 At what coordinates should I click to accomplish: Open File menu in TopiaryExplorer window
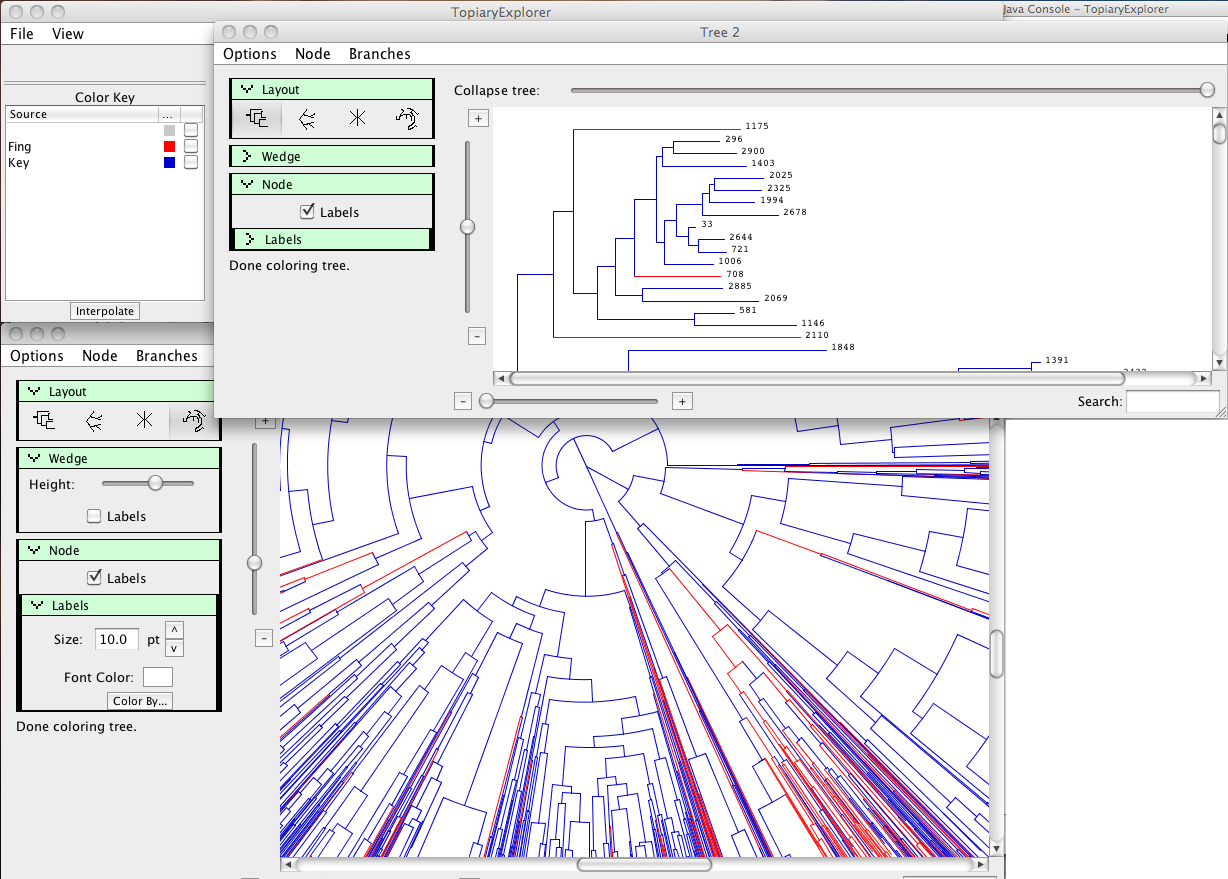22,33
